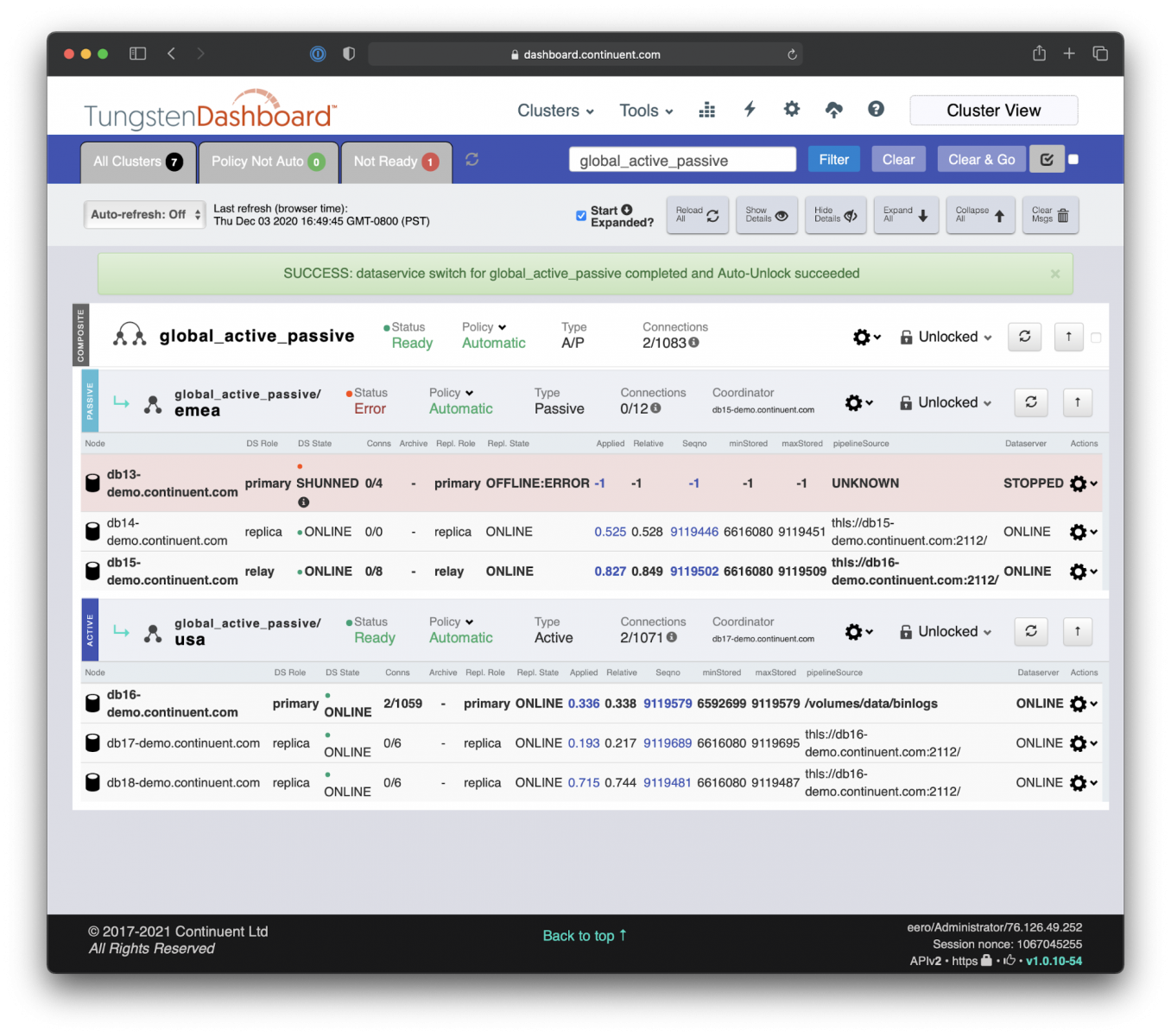This screenshot has width=1171, height=1036.
Task: Click Hide Details crossed-eye button
Action: point(836,215)
